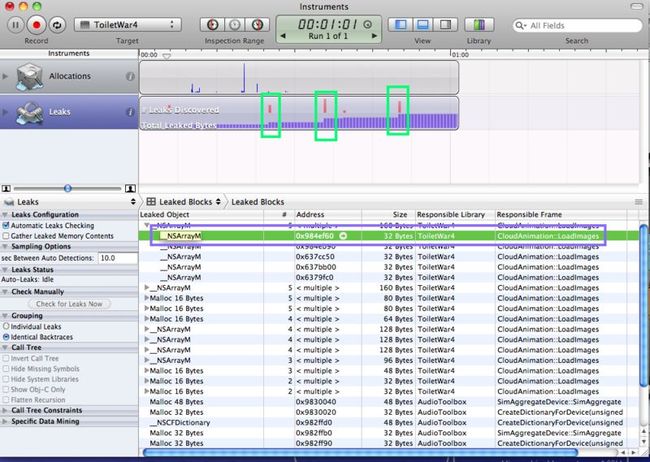Toggle Invert Call Tree checkbox
The height and width of the screenshot is (462, 650).
coord(6,358)
